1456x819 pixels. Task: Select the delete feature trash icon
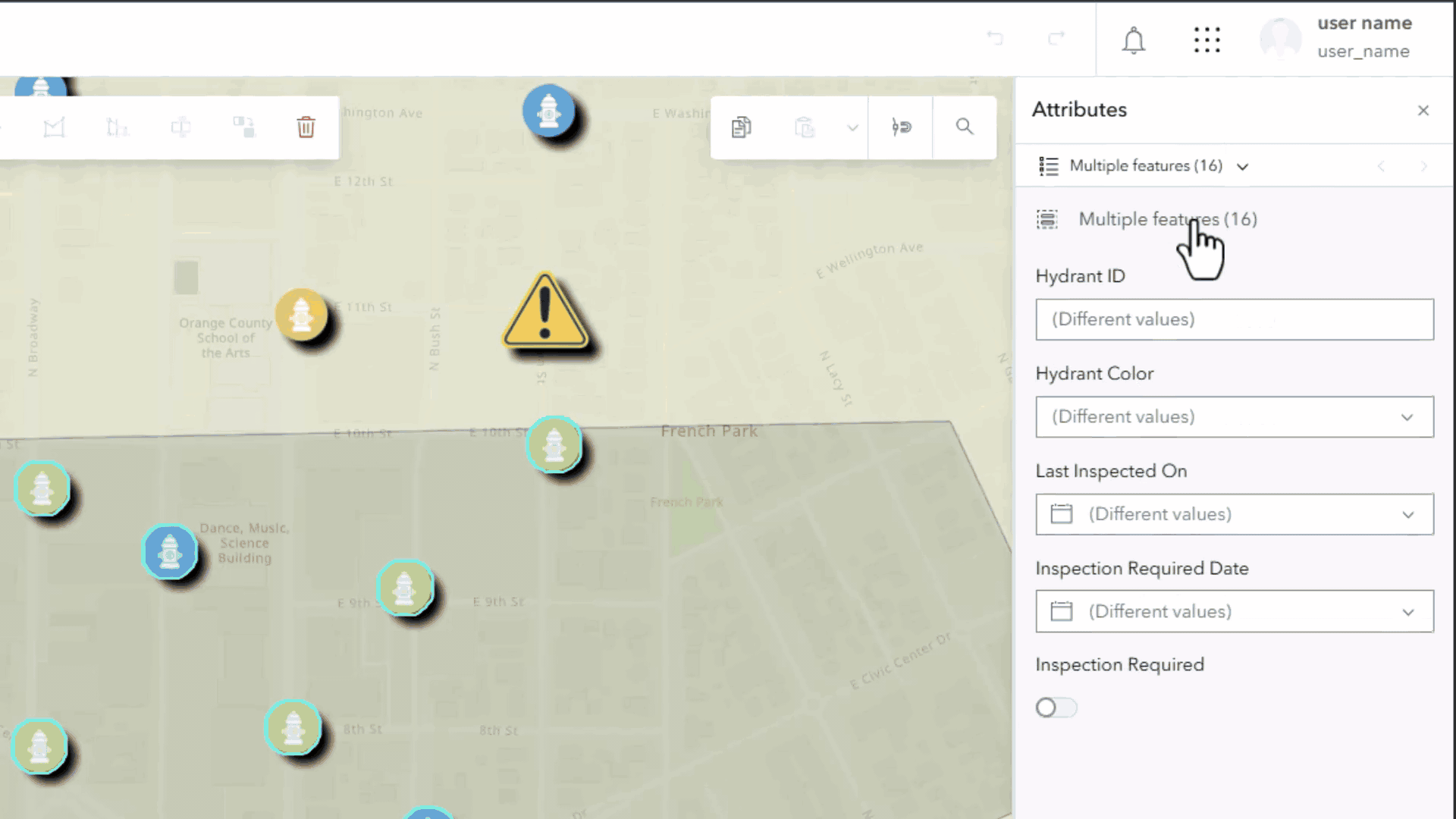(306, 127)
